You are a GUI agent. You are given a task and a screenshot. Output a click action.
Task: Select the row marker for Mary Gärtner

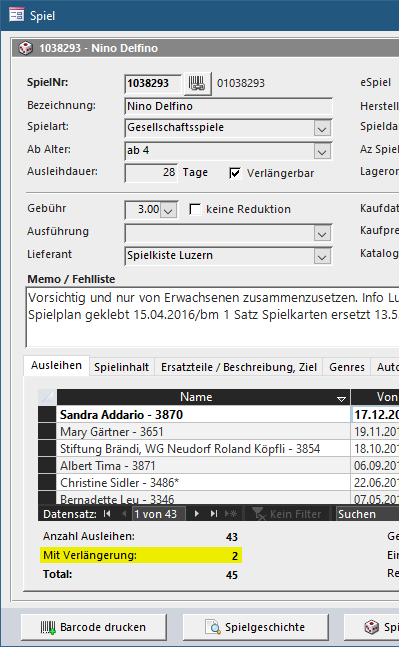tap(47, 432)
